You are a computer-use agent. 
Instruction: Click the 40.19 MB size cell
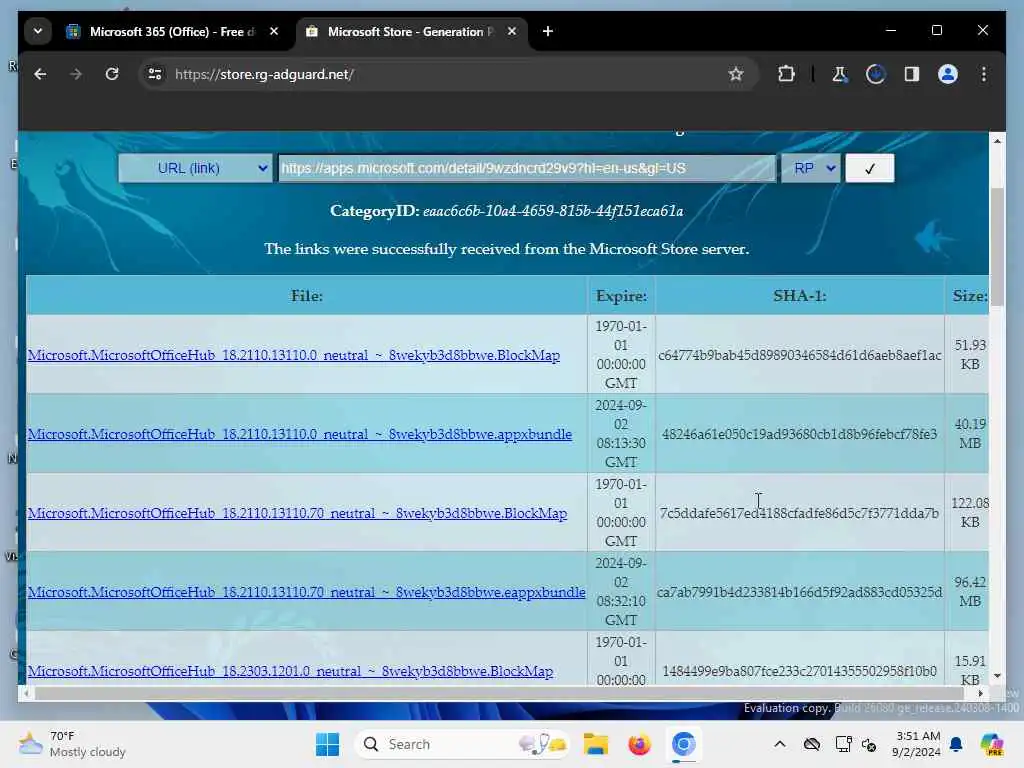[x=970, y=434]
